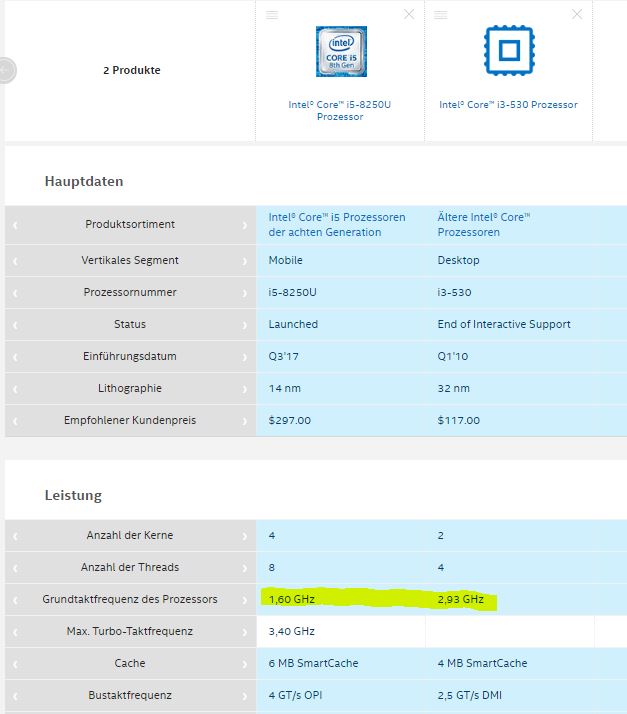This screenshot has height=714, width=627.
Task: Open the Intel Core i5-8250U Prozessor link
Action: (x=340, y=111)
